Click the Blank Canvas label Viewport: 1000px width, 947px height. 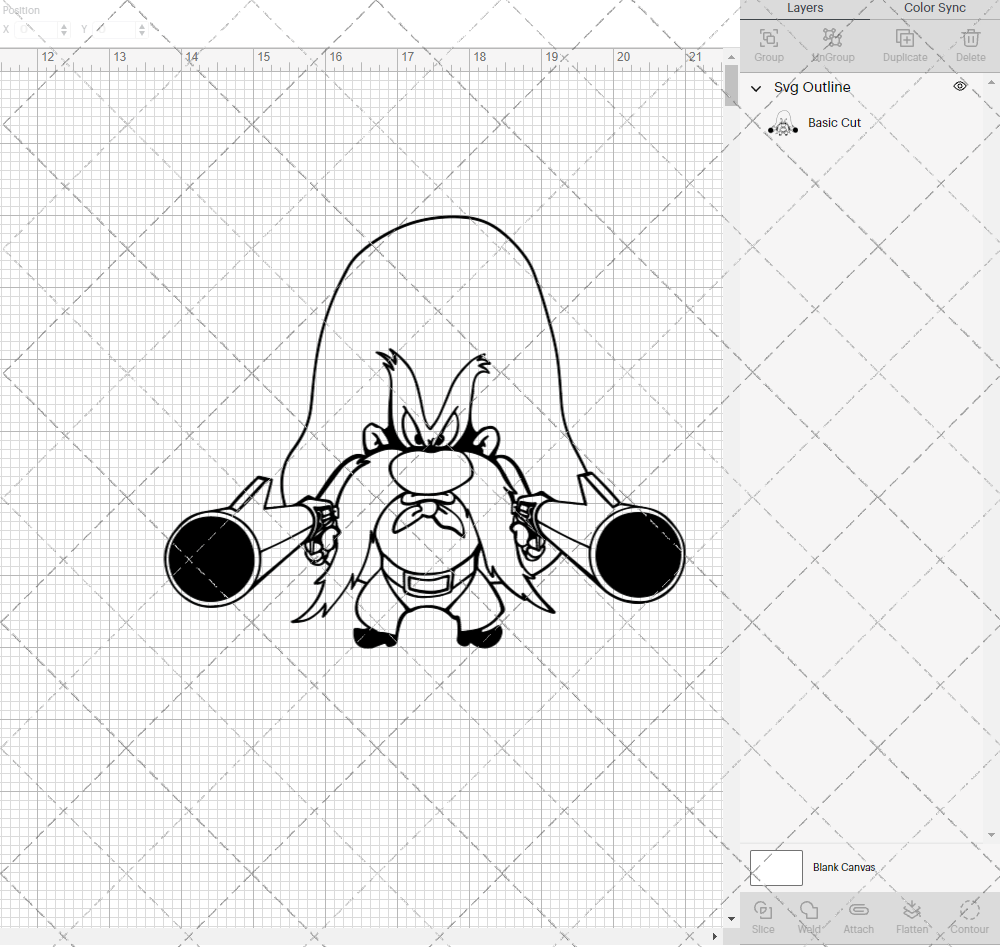coord(845,867)
